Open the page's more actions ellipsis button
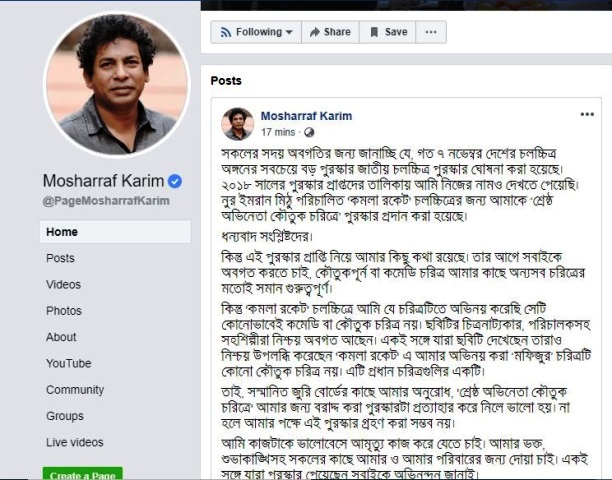This screenshot has width=612, height=480. (x=431, y=32)
